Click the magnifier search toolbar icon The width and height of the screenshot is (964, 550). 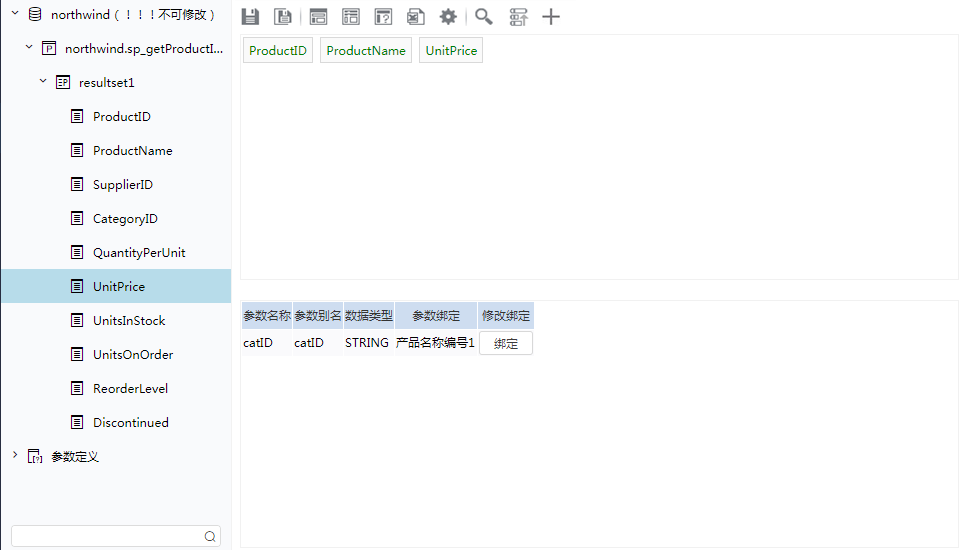click(x=484, y=17)
